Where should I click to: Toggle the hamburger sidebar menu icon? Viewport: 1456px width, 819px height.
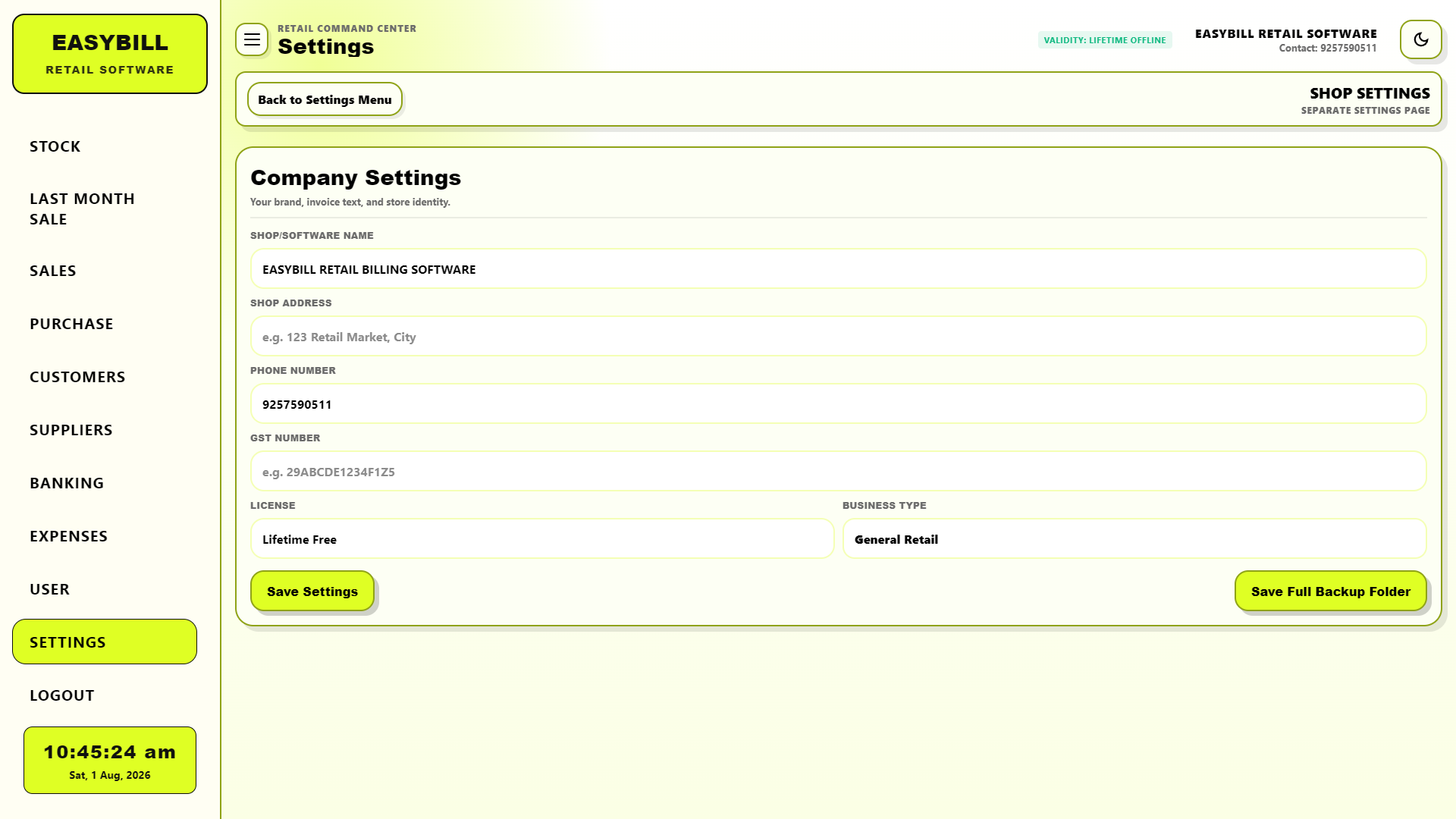pyautogui.click(x=252, y=39)
